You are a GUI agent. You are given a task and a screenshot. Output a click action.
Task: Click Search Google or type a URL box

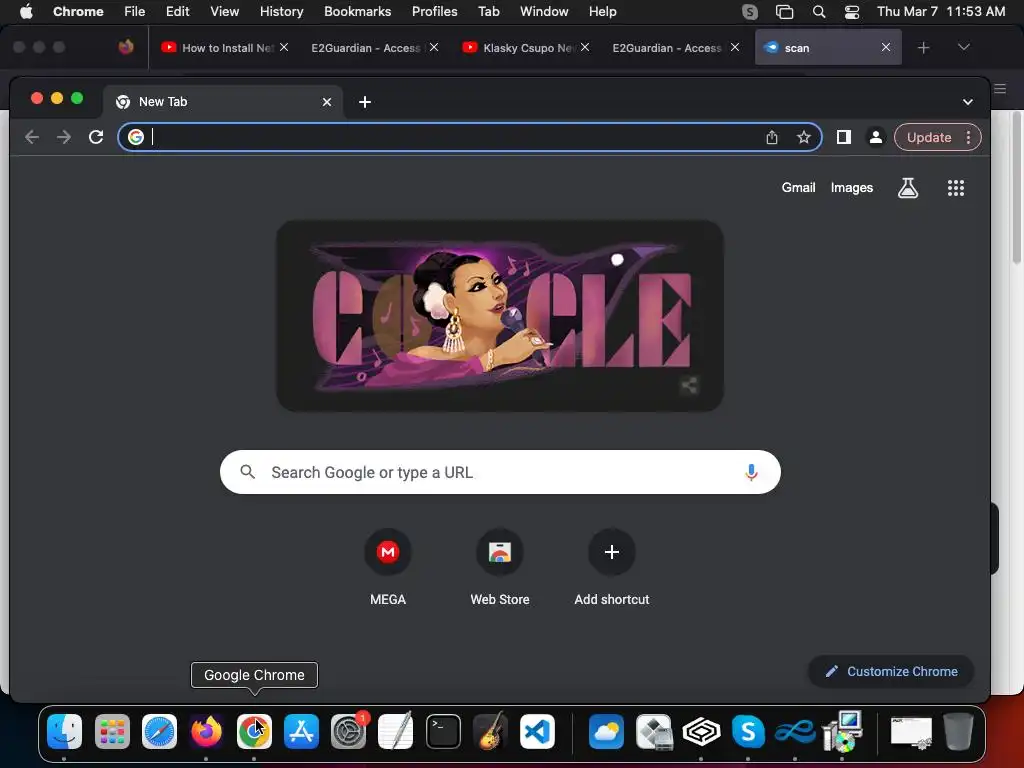click(500, 472)
